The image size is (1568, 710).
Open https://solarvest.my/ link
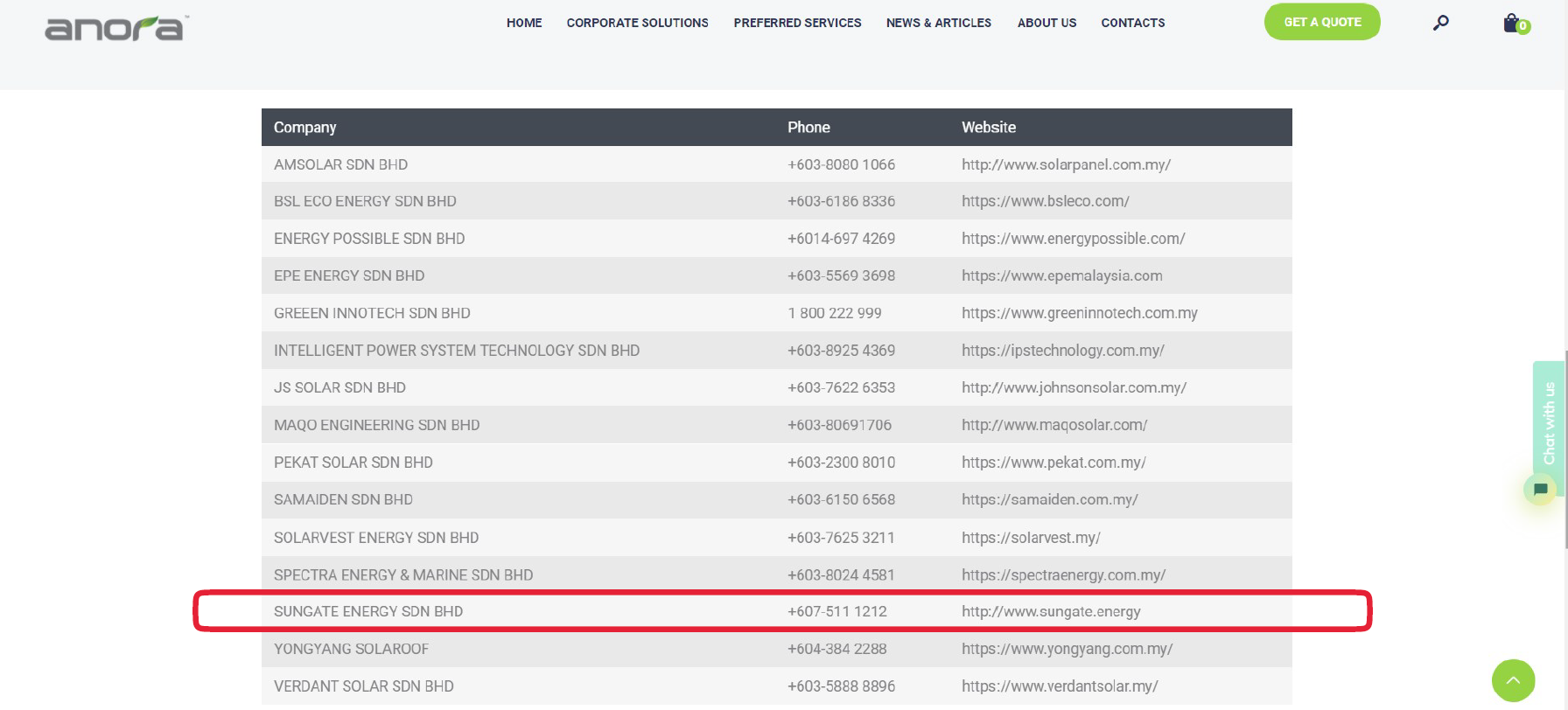tap(1031, 538)
